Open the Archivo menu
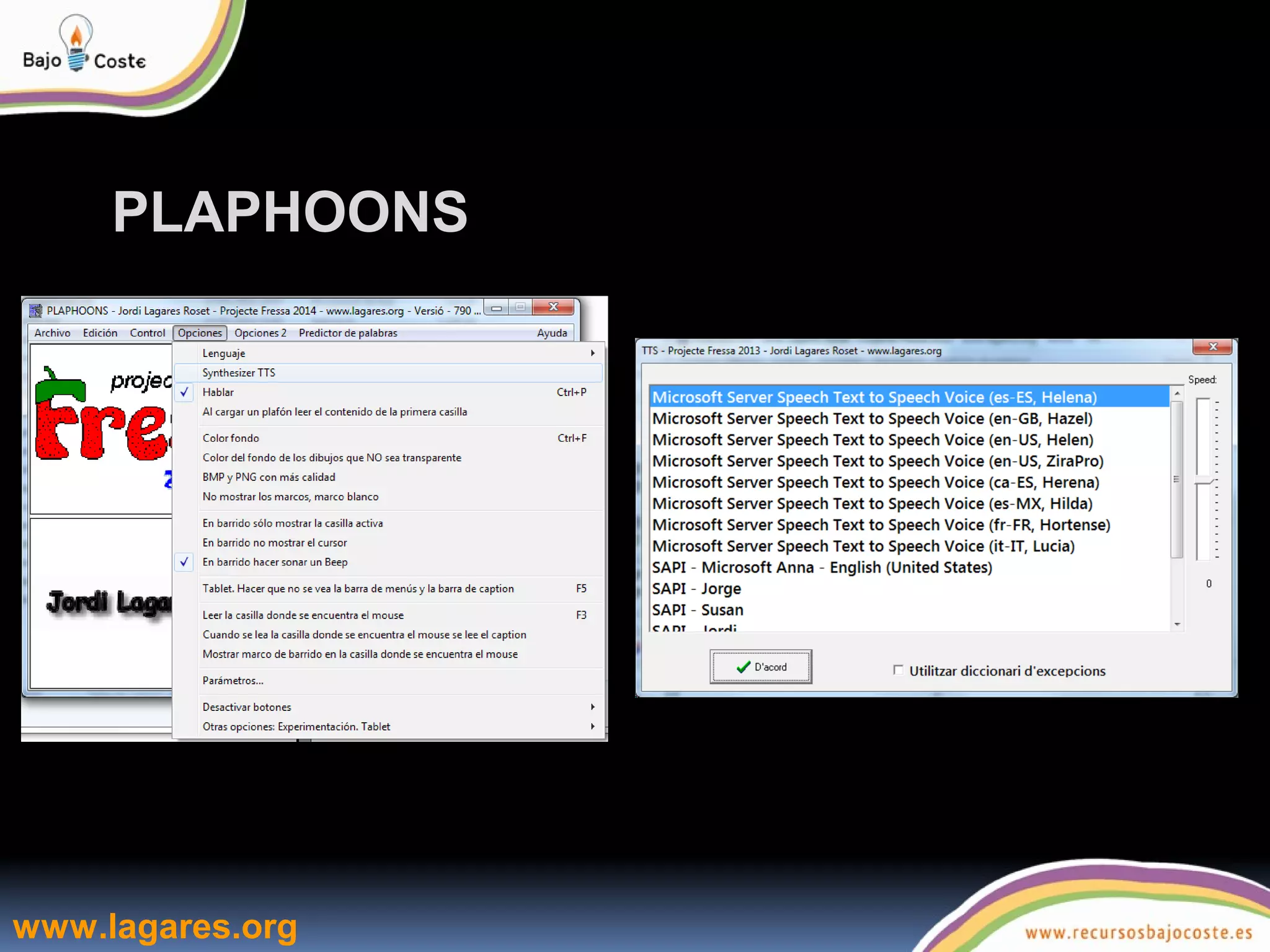The height and width of the screenshot is (952, 1270). (52, 333)
